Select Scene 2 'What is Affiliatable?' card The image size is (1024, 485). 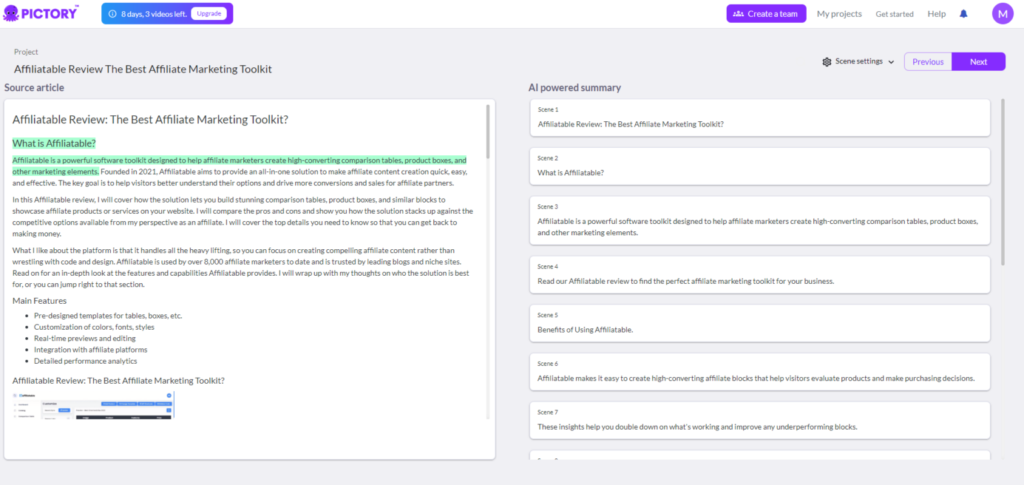pos(760,166)
